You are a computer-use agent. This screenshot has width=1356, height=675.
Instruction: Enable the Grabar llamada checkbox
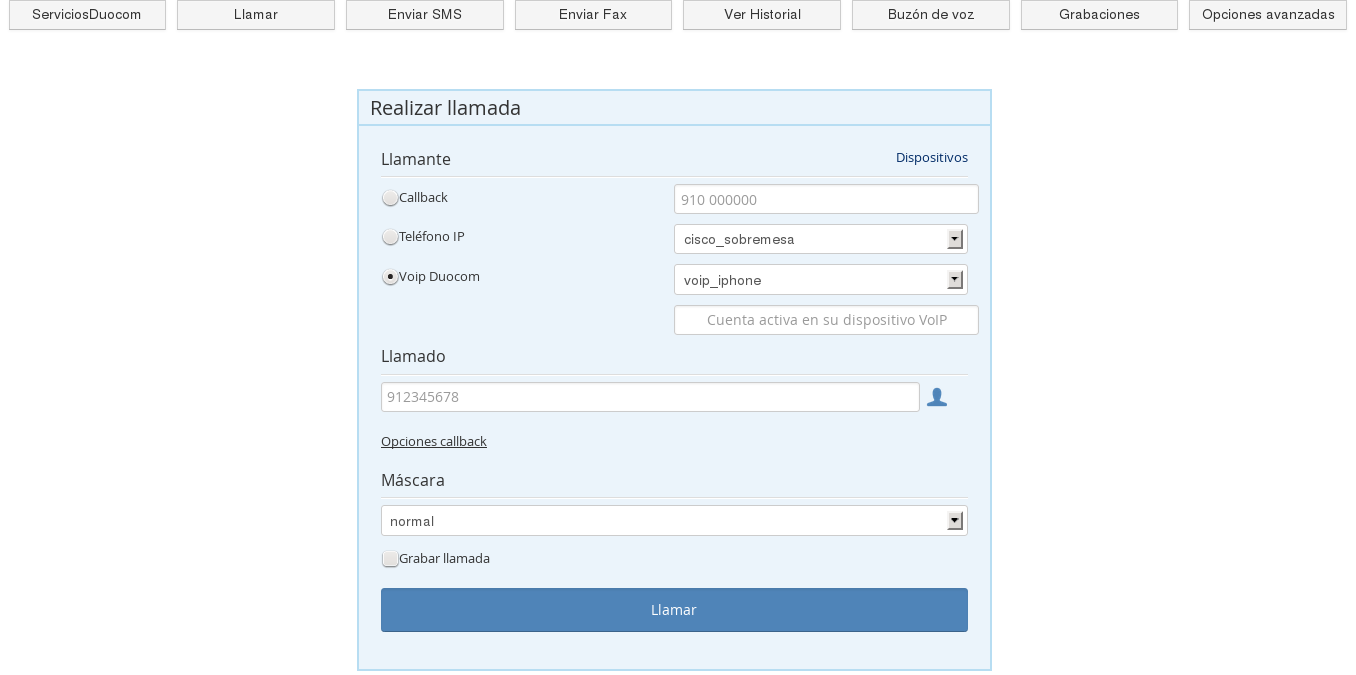tap(390, 559)
